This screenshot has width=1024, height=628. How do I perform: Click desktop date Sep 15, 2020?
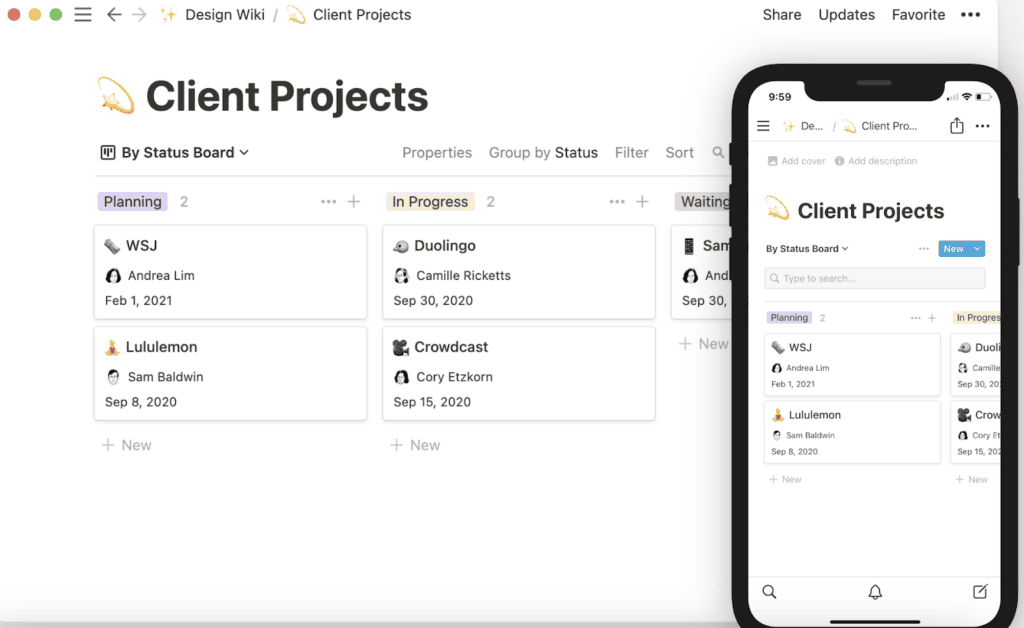432,402
